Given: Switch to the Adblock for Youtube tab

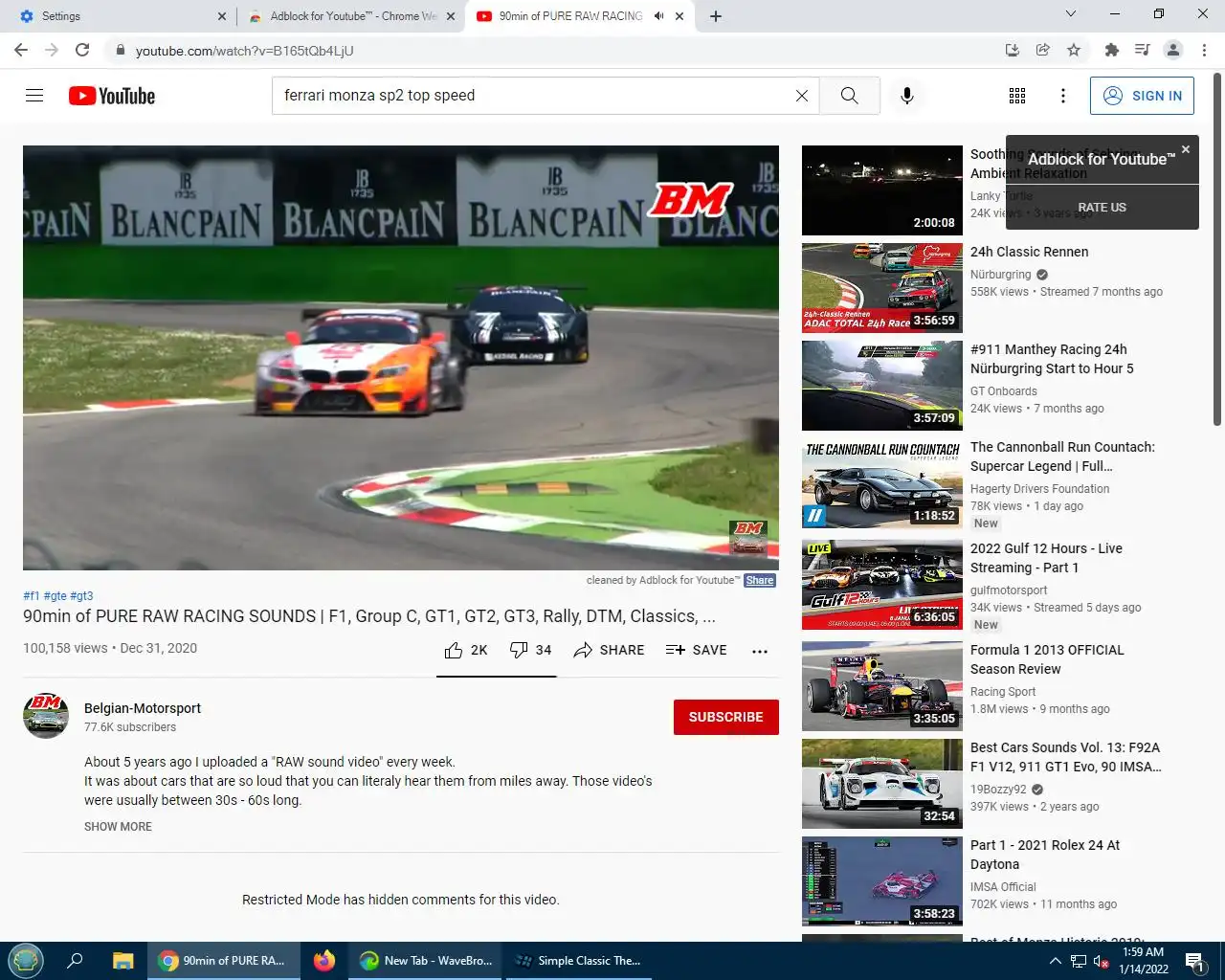Looking at the screenshot, I should [x=351, y=16].
